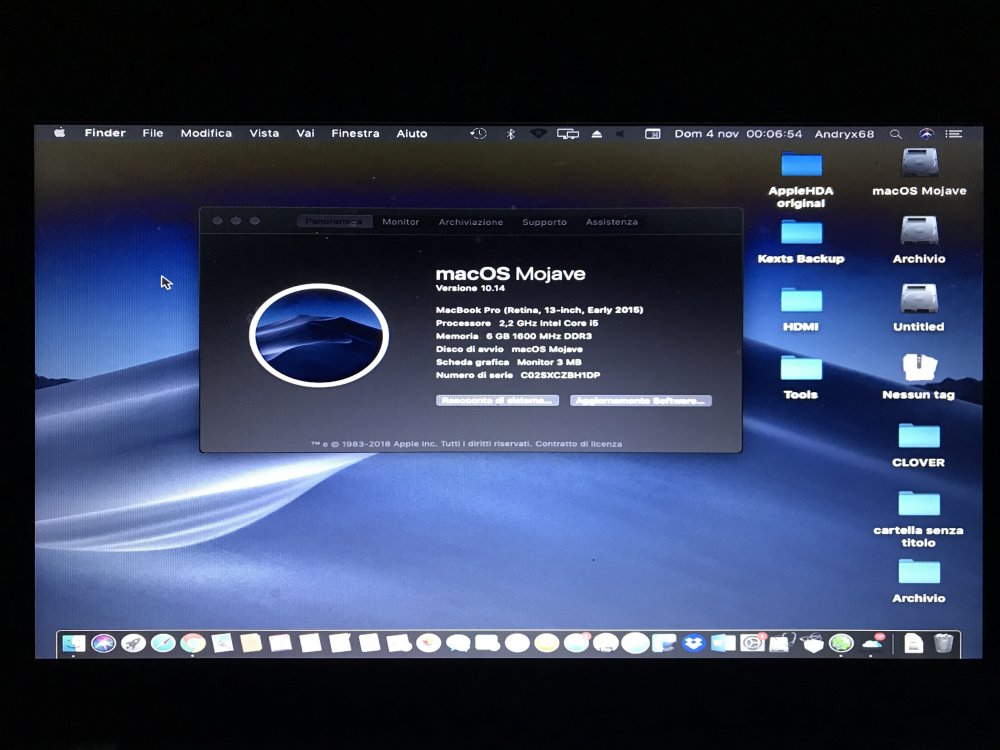Open Notification Center list icon

click(954, 134)
